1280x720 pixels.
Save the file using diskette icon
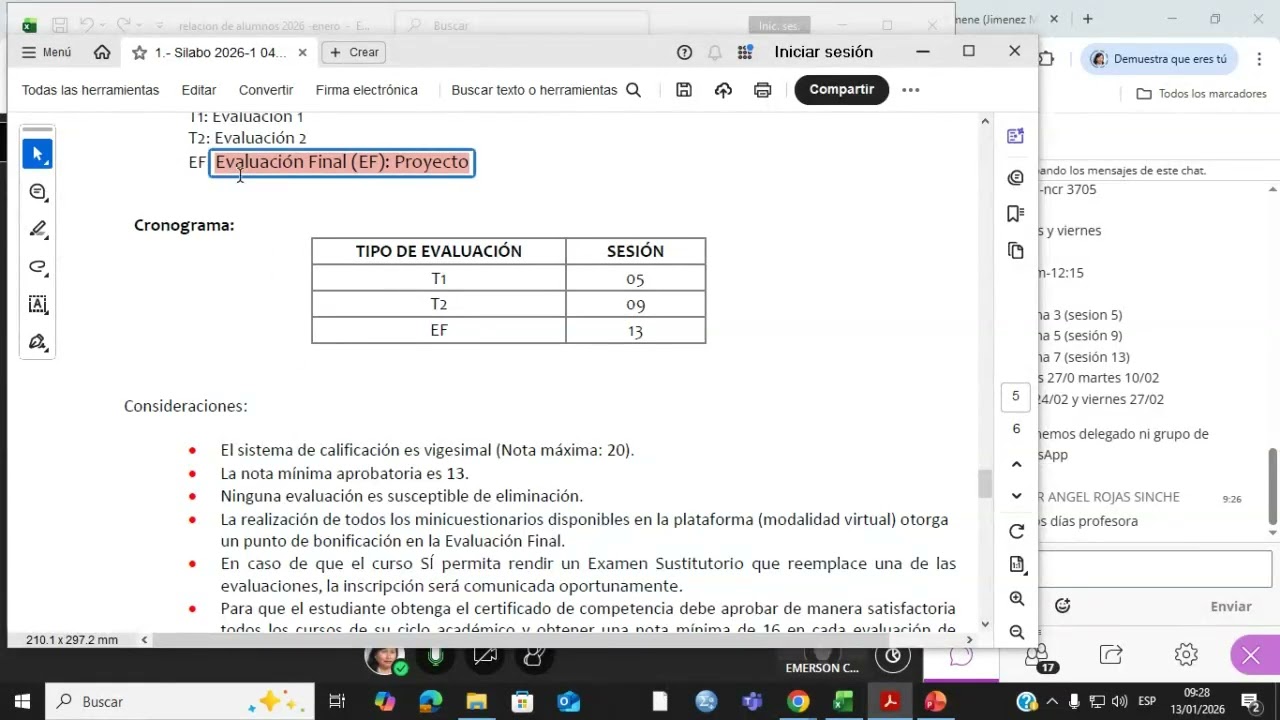pos(684,90)
